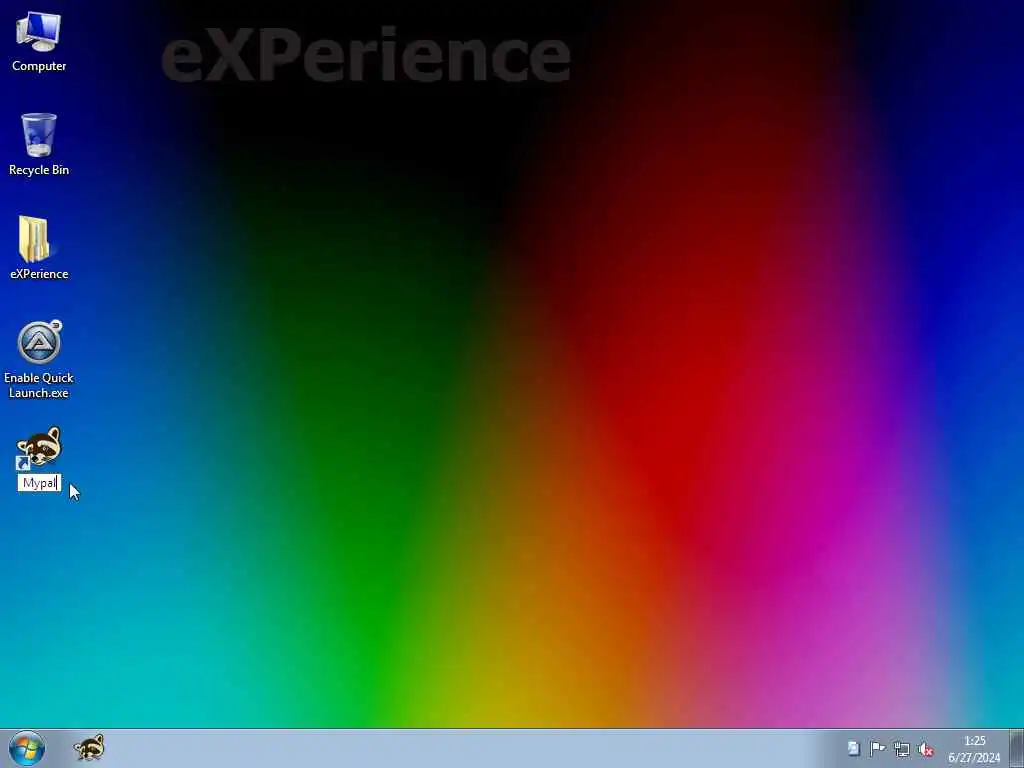This screenshot has height=768, width=1024.
Task: Launch Mypal from the taskbar raccoon icon
Action: 89,748
